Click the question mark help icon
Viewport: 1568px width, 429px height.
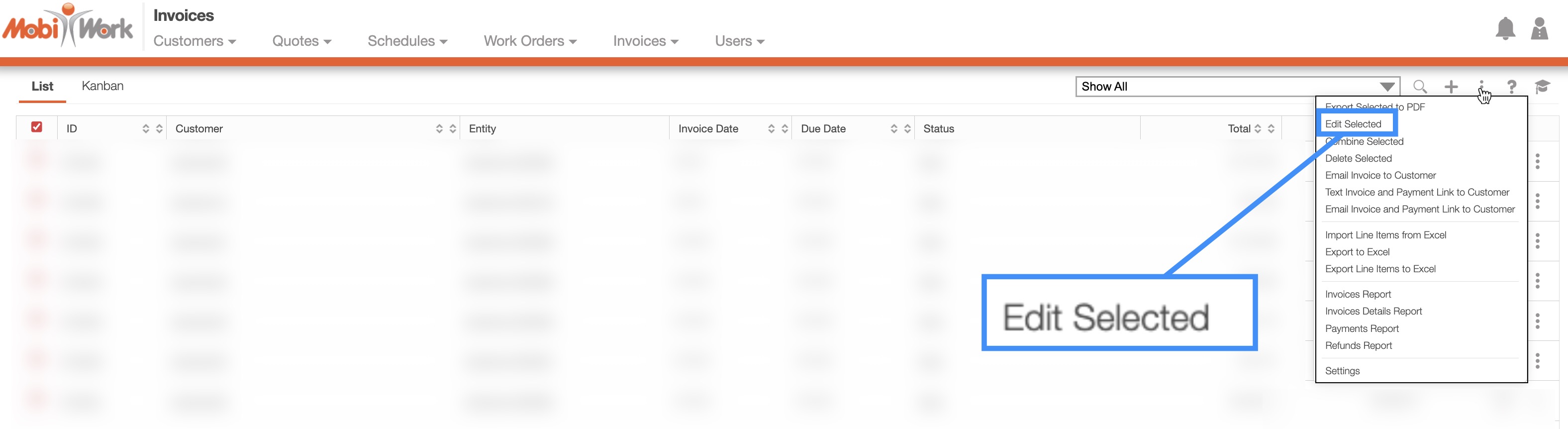(x=1511, y=87)
